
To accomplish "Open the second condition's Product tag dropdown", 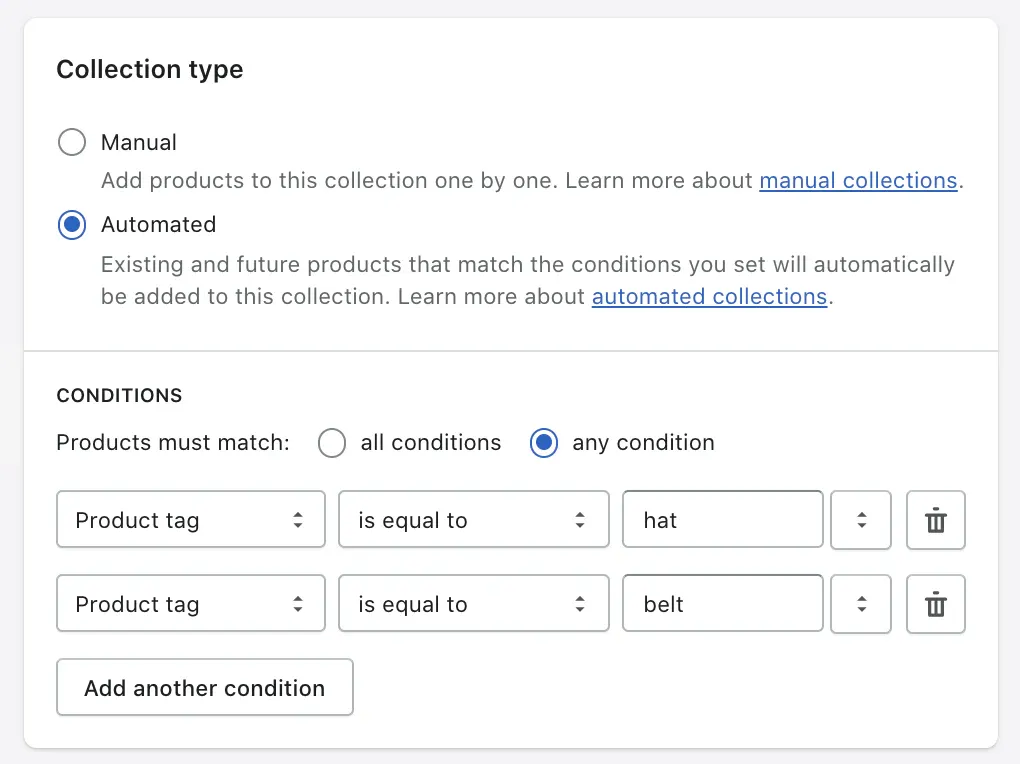I will pos(190,603).
